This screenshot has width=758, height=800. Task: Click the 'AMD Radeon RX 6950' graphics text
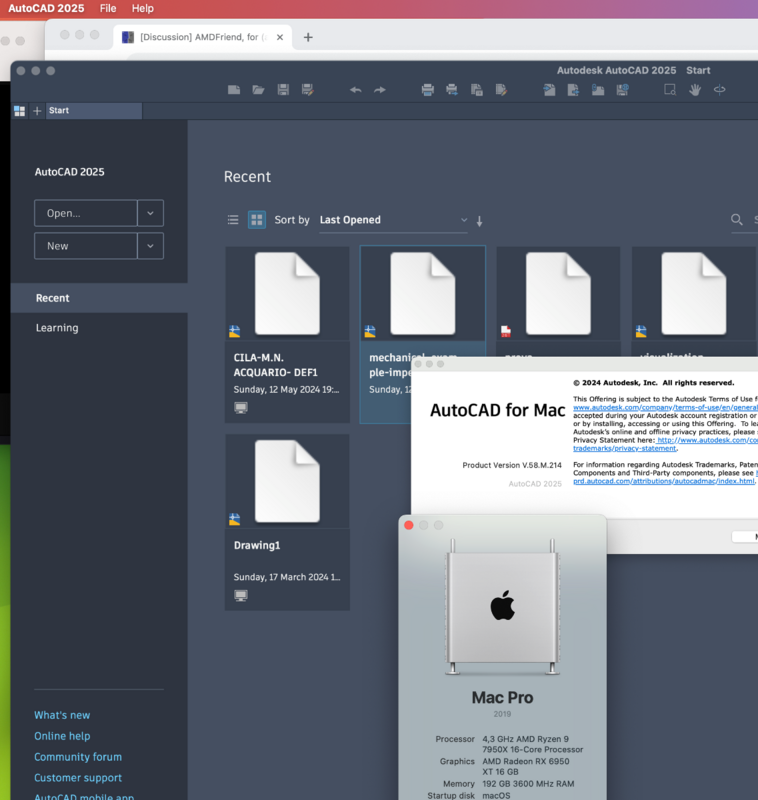pos(526,761)
